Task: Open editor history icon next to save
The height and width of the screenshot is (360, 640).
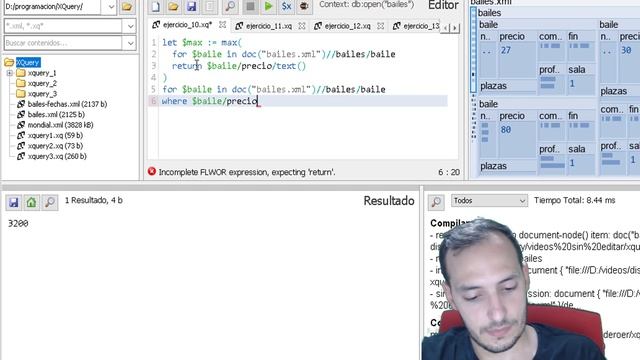Action: point(209,6)
